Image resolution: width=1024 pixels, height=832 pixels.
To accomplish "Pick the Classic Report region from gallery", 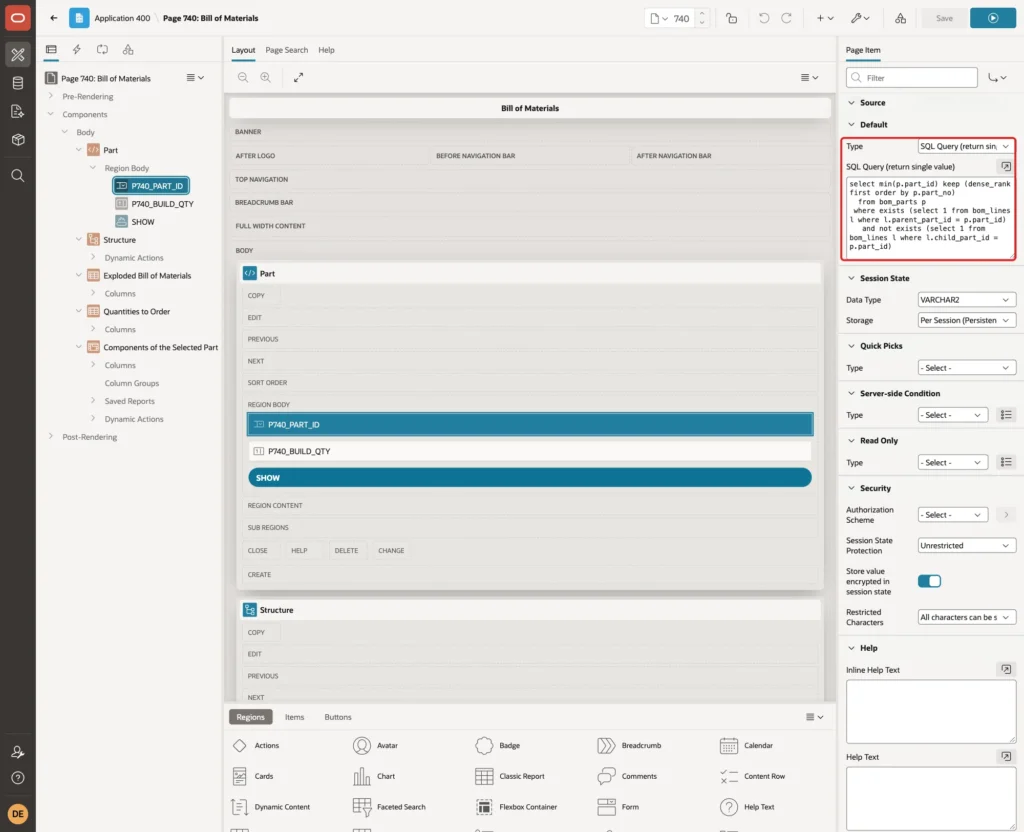I will click(511, 776).
